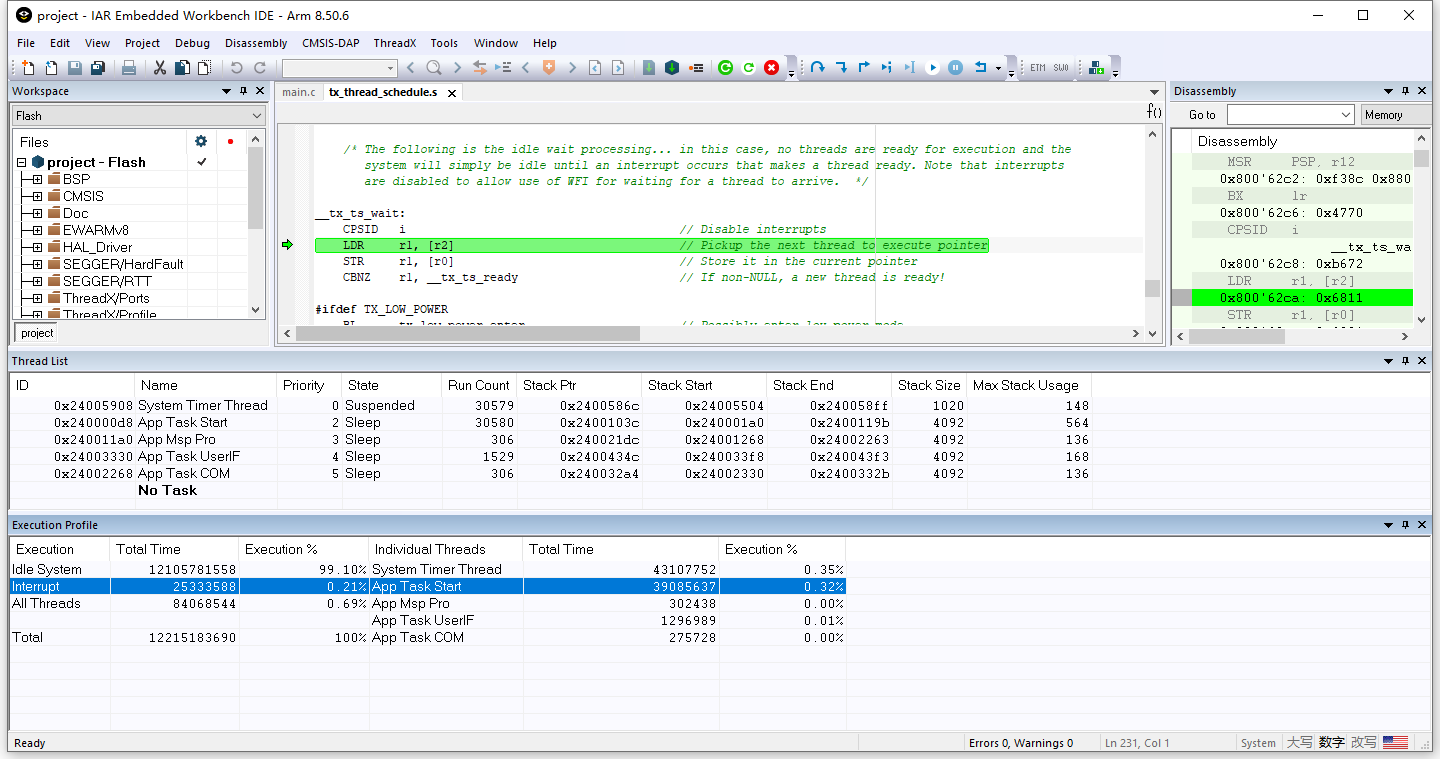Toggle a bookmark with the orange shield icon

(x=549, y=68)
